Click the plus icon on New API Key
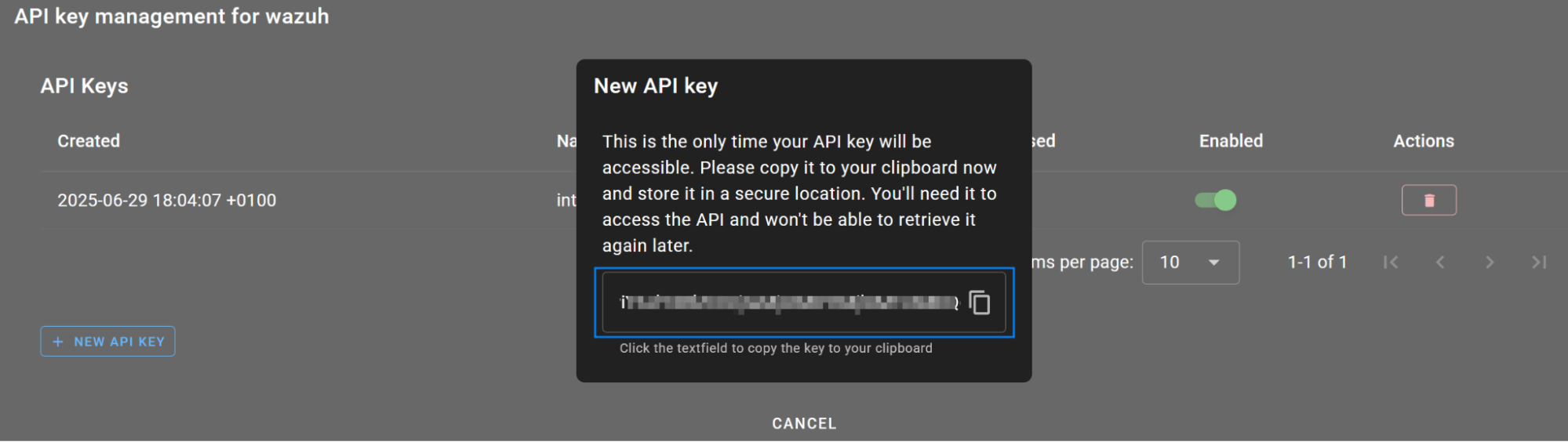This screenshot has height=442, width=1568. pos(57,342)
